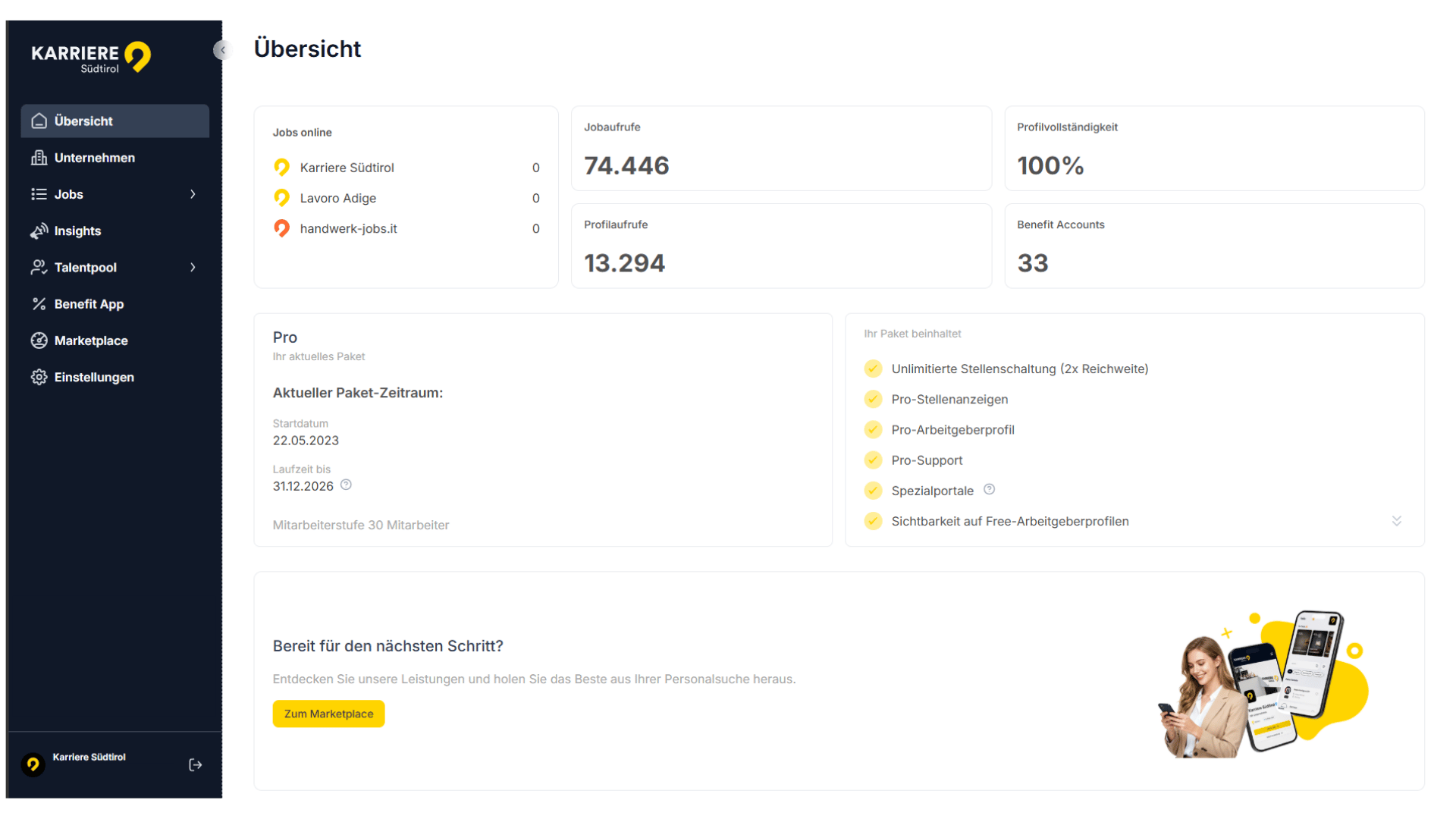Click the Jobaufrufe value 74.446
Image resolution: width=1456 pixels, height=819 pixels.
(626, 165)
